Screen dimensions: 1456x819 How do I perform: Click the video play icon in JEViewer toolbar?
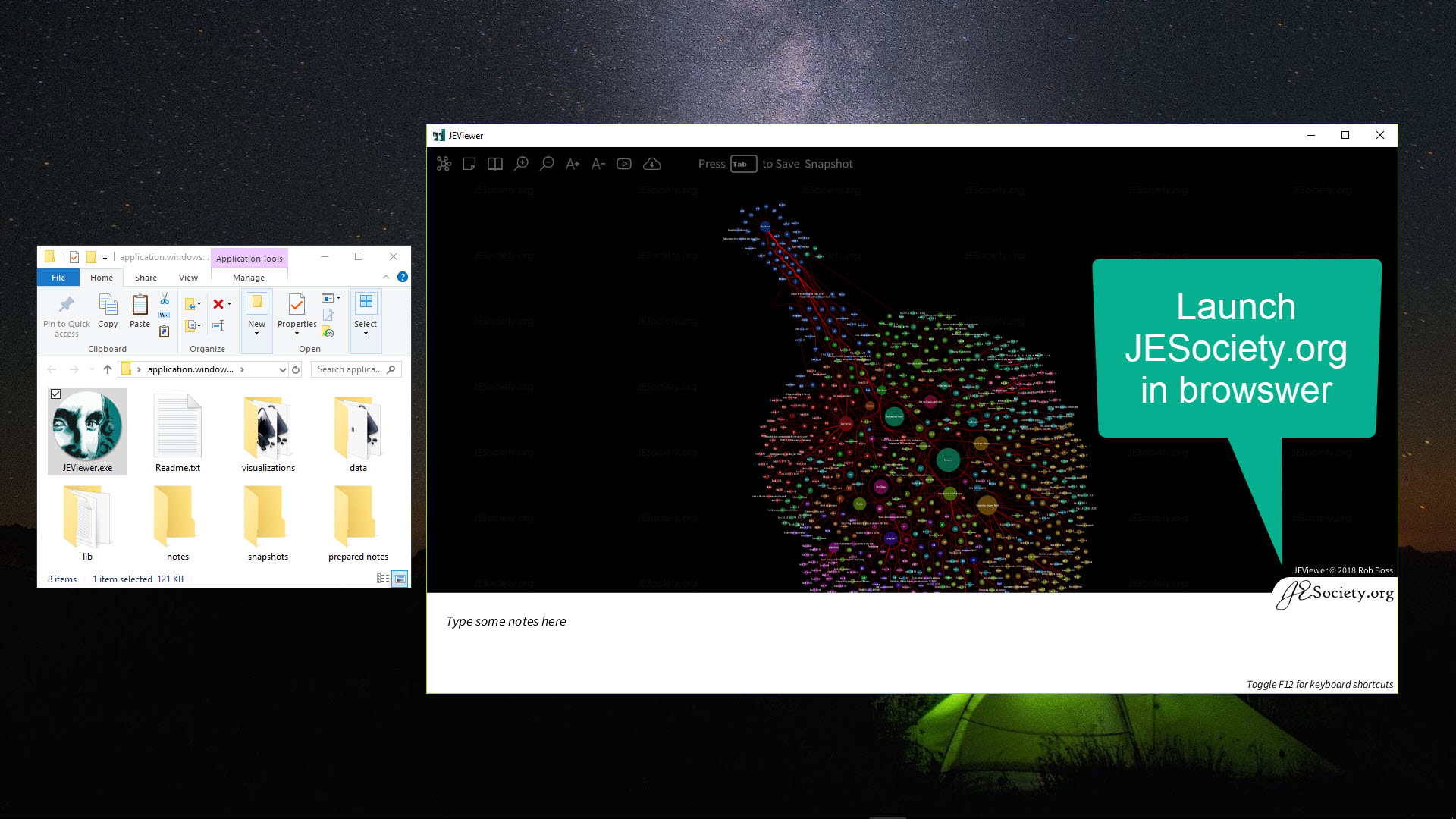coord(624,164)
